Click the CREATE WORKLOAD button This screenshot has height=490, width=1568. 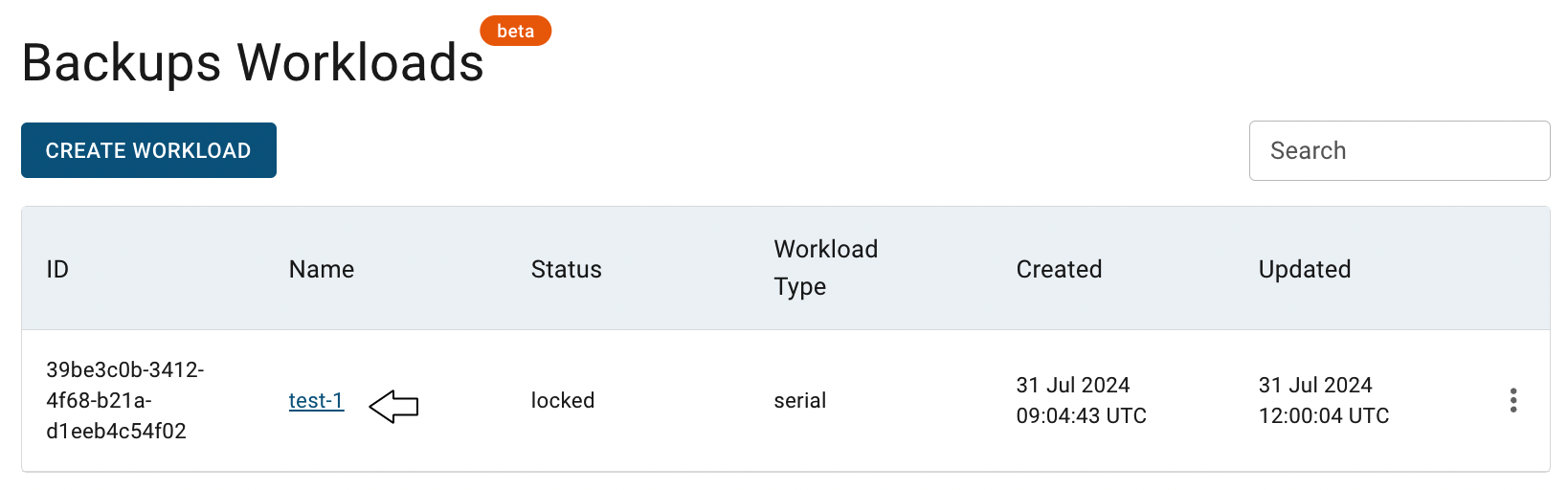tap(148, 150)
